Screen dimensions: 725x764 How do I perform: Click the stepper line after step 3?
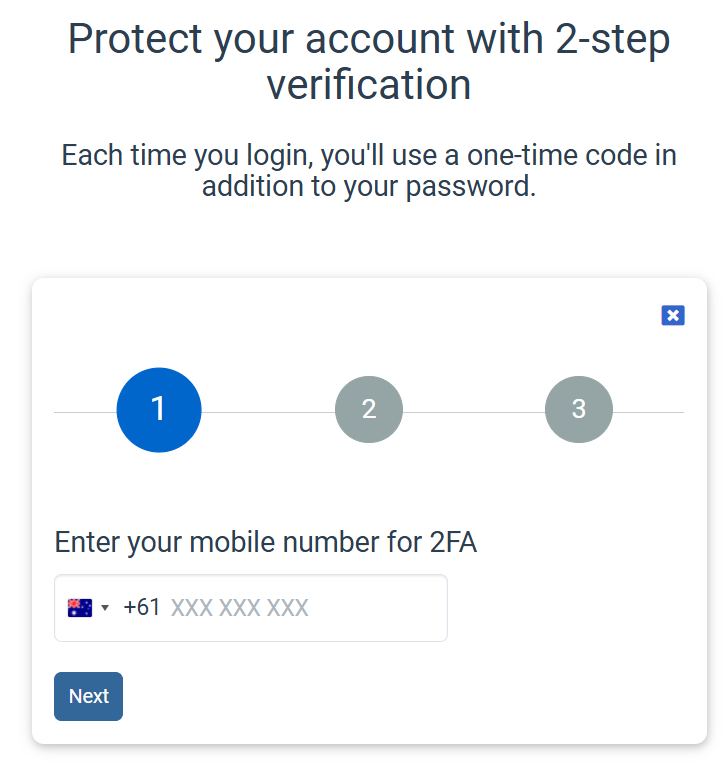click(x=649, y=412)
